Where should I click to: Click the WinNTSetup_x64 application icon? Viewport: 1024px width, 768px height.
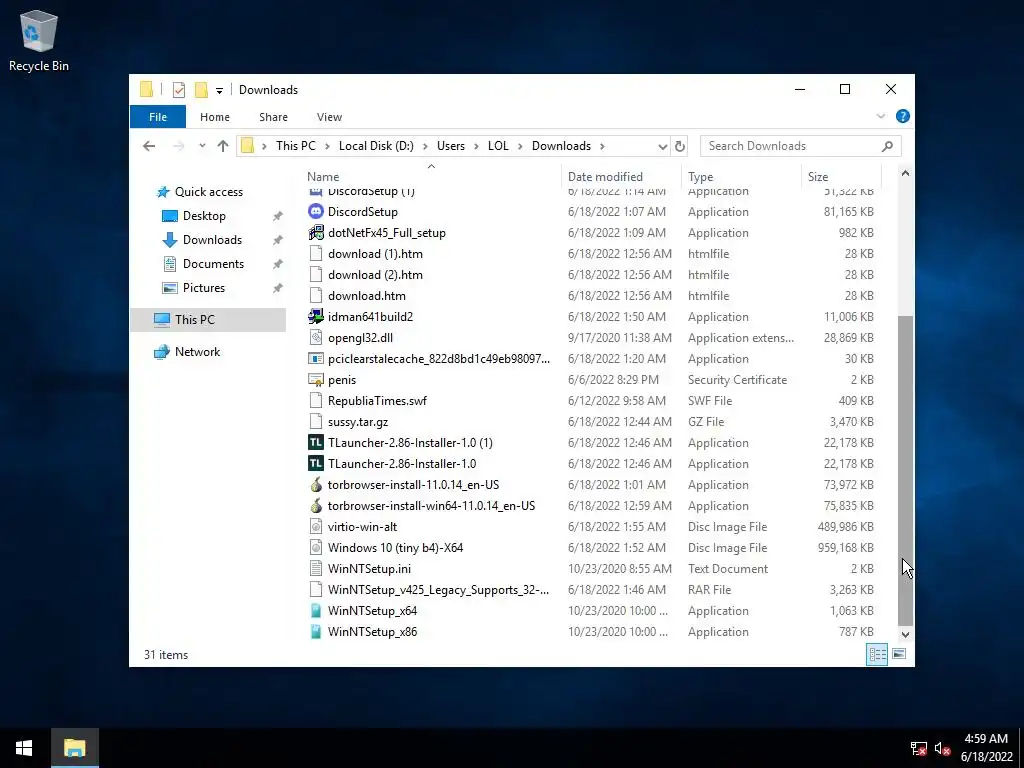pyautogui.click(x=316, y=611)
